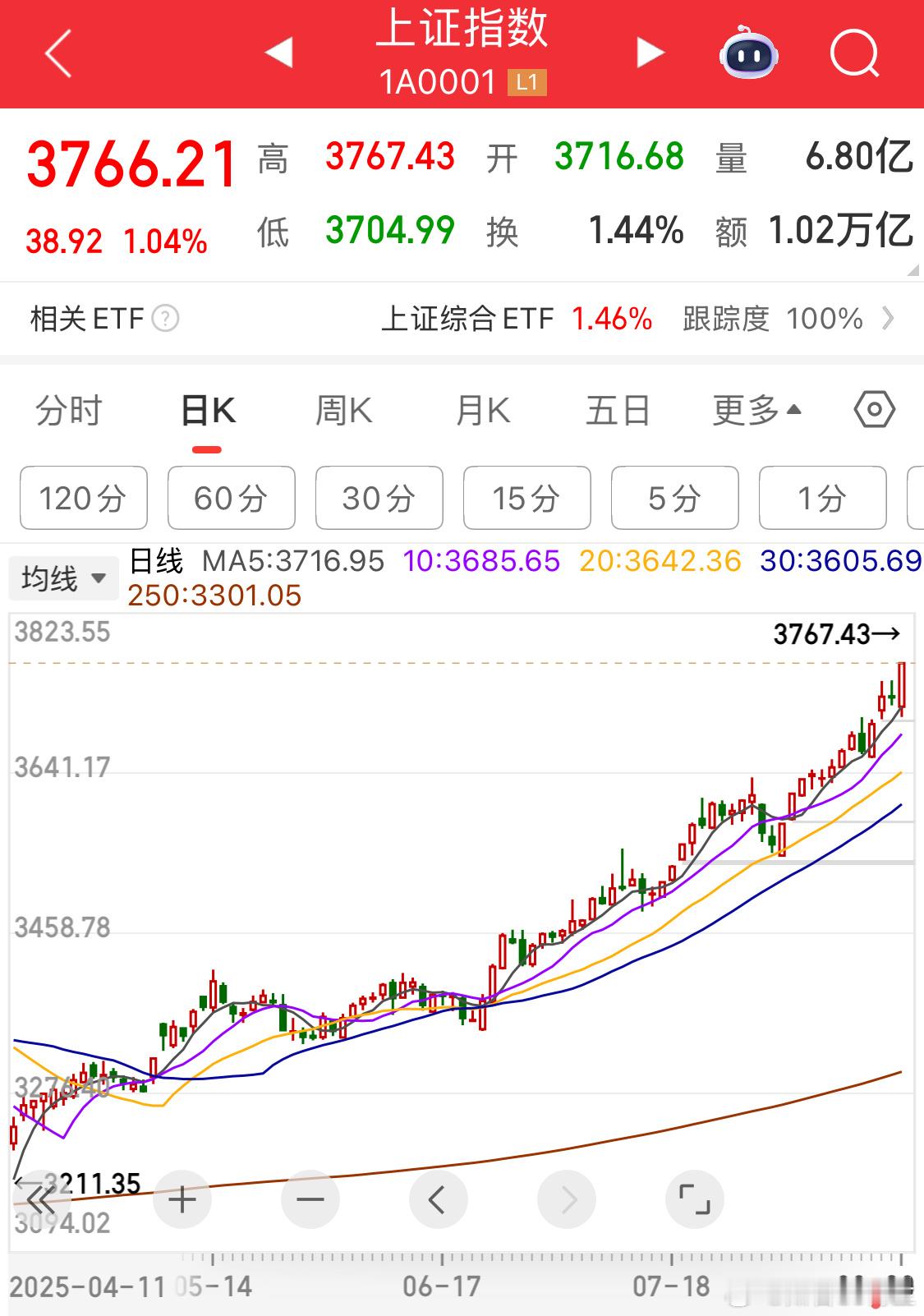Open the help icon beside 相关ETF

click(x=165, y=318)
